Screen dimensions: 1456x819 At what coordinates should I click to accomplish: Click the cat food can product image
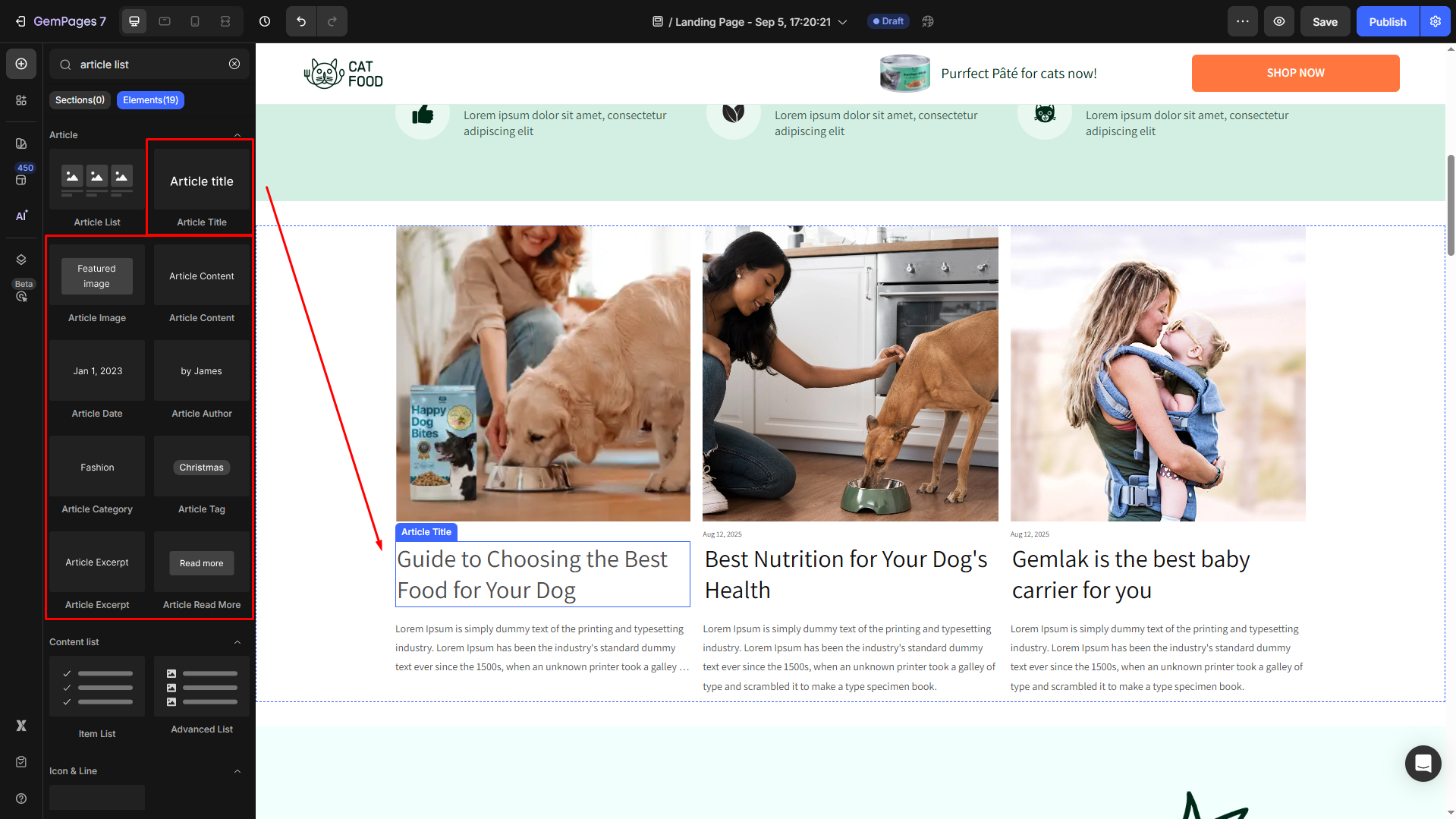click(904, 73)
